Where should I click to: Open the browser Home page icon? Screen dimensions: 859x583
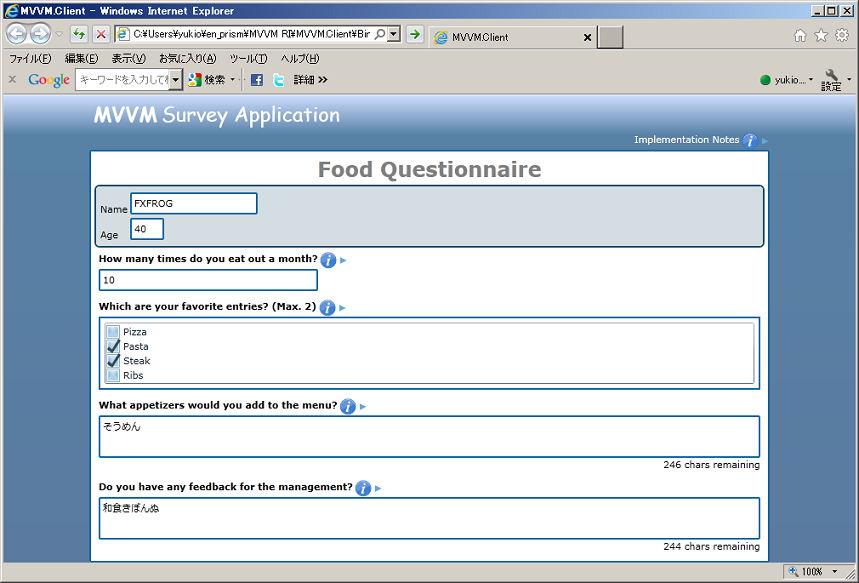pos(800,36)
